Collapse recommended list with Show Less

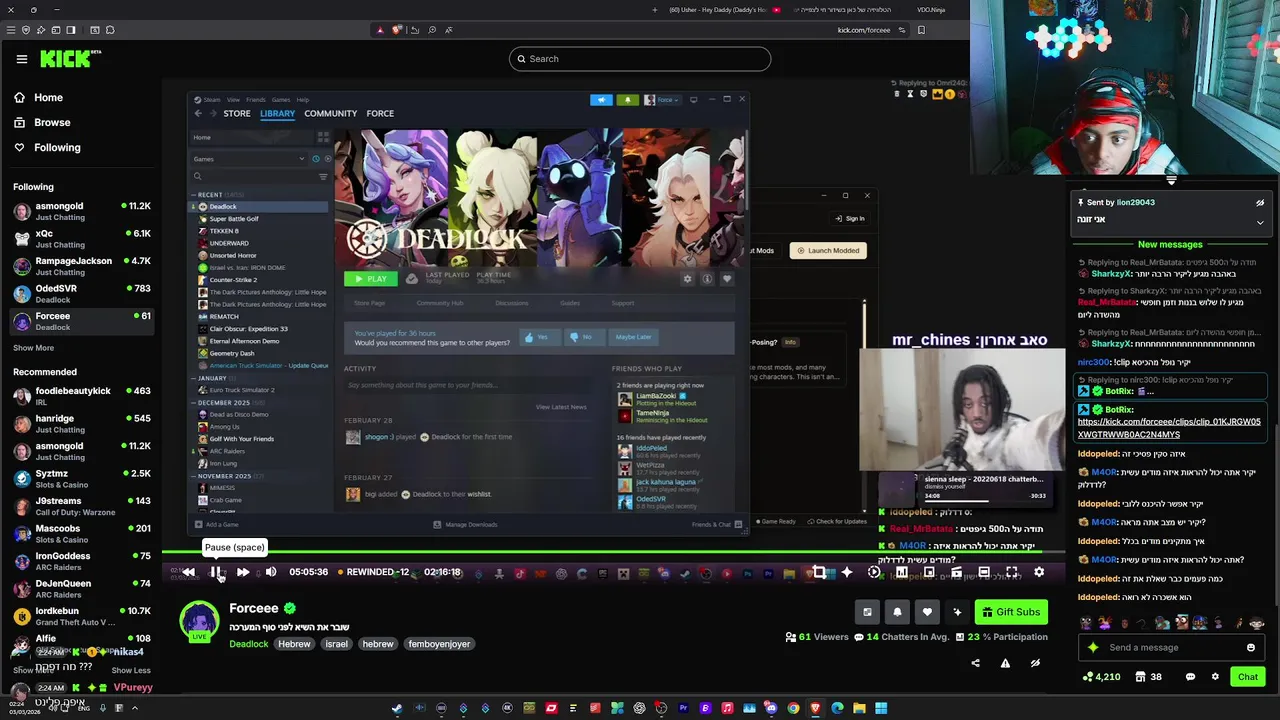131,670
